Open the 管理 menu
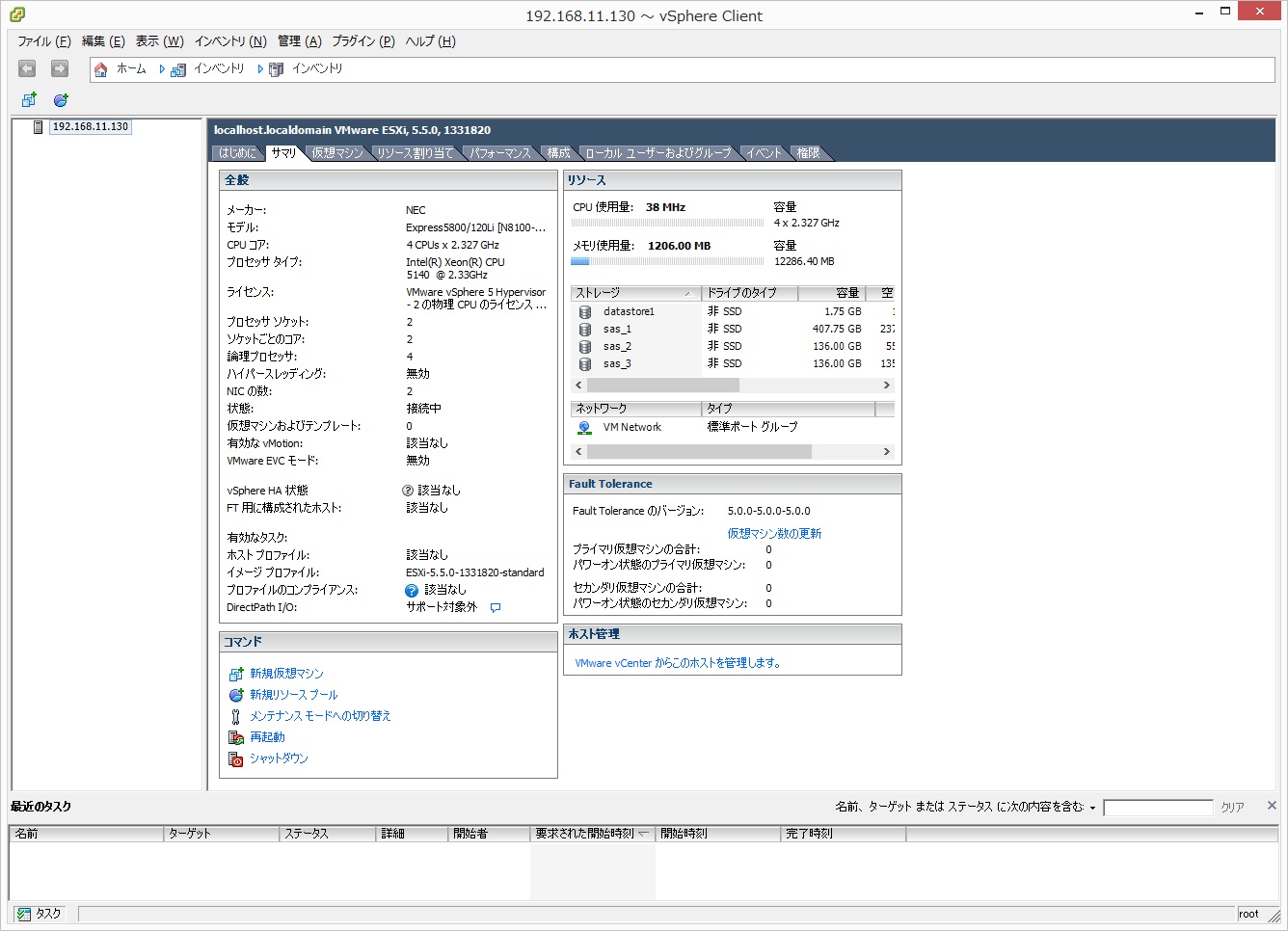The image size is (1288, 931). tap(299, 41)
